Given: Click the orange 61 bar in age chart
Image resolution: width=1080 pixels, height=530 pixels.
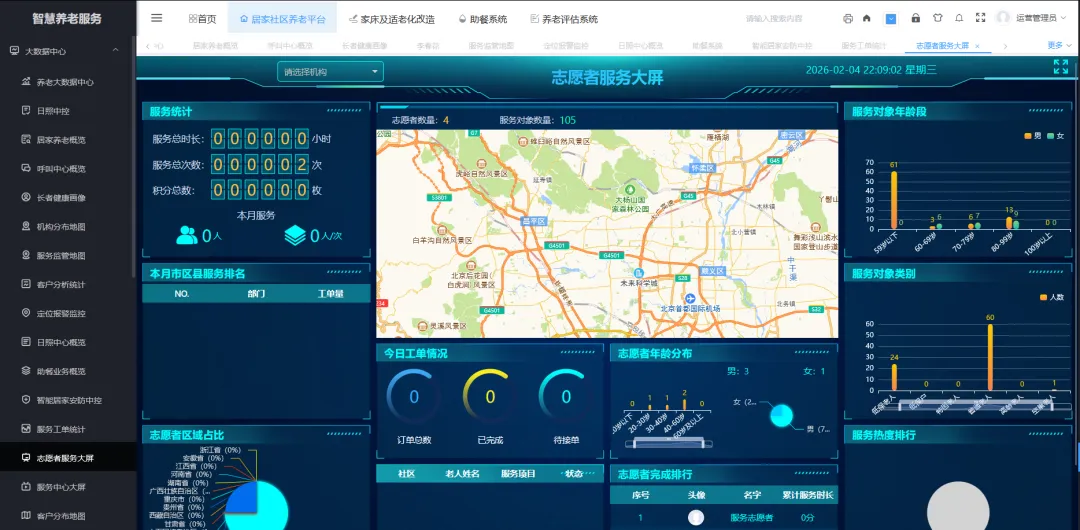Looking at the screenshot, I should tap(894, 199).
